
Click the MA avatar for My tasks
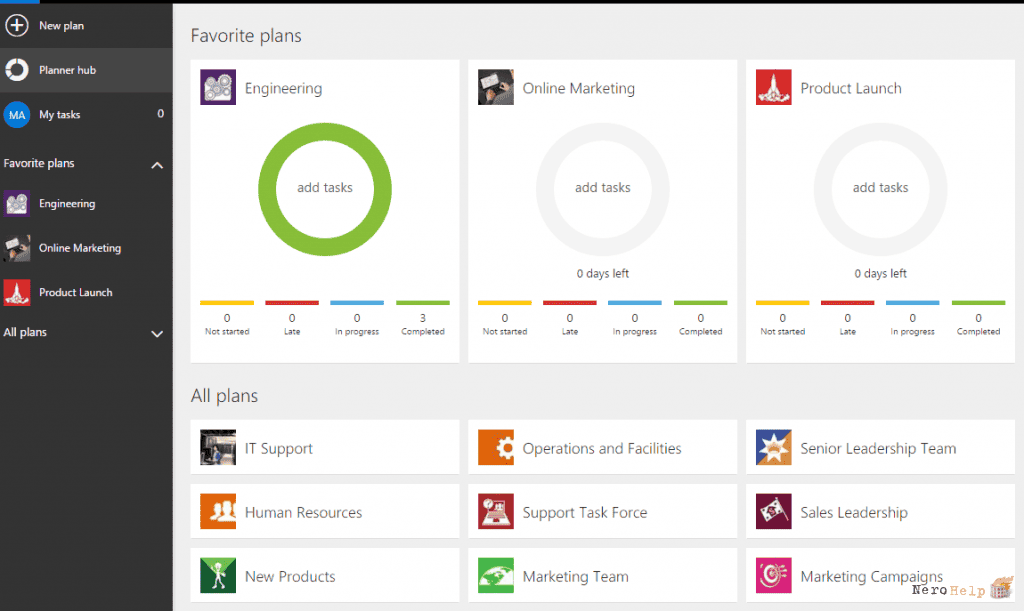point(17,115)
